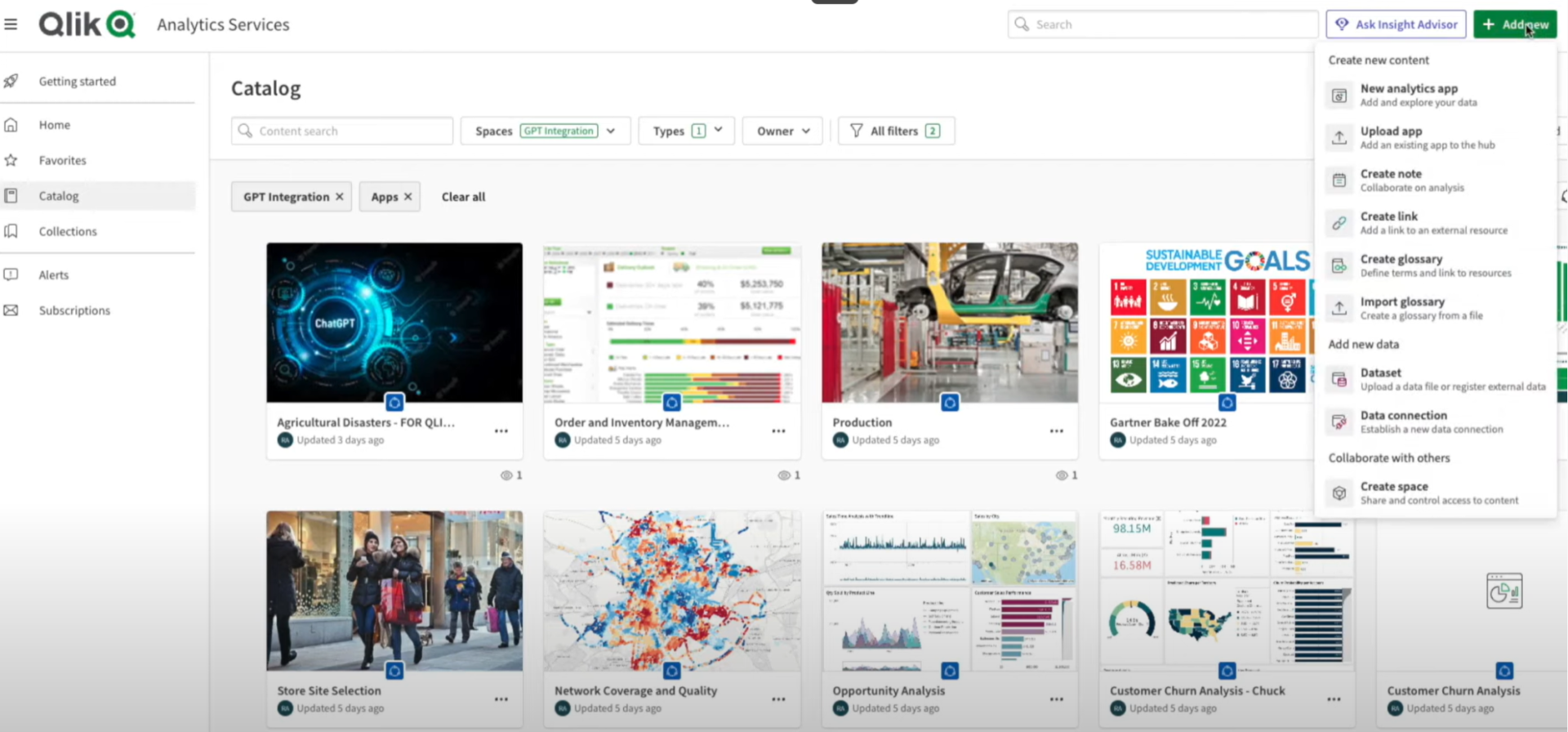
Task: Click the Clear all filters link
Action: coord(463,197)
